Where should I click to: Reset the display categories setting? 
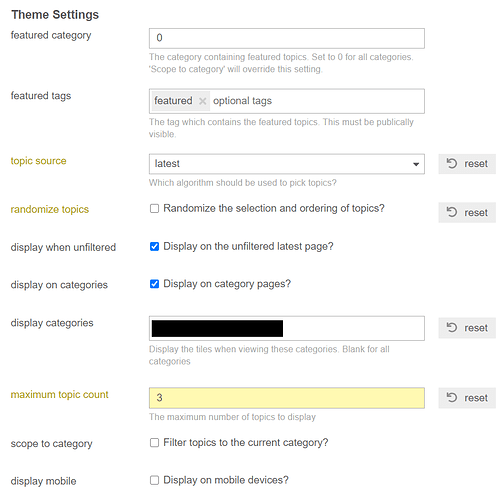467,328
